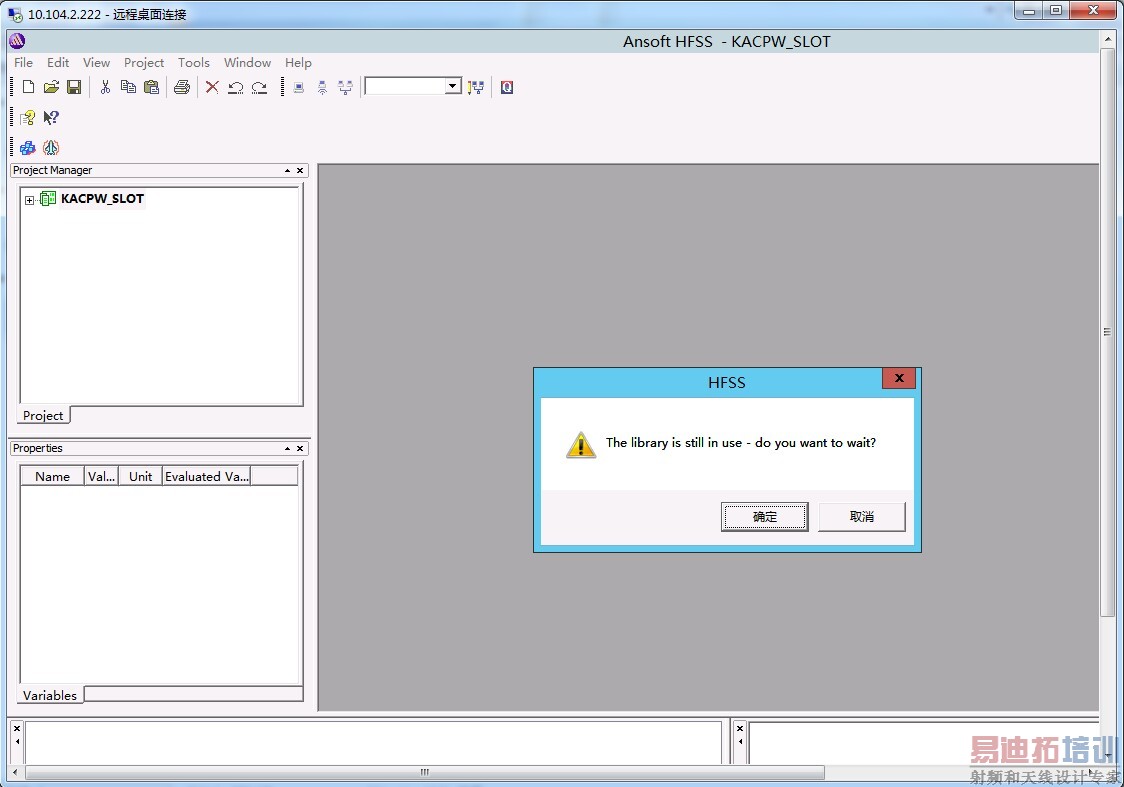The width and height of the screenshot is (1124, 787).
Task: Click the horizontal scrollbar at the bottom
Action: coord(424,773)
